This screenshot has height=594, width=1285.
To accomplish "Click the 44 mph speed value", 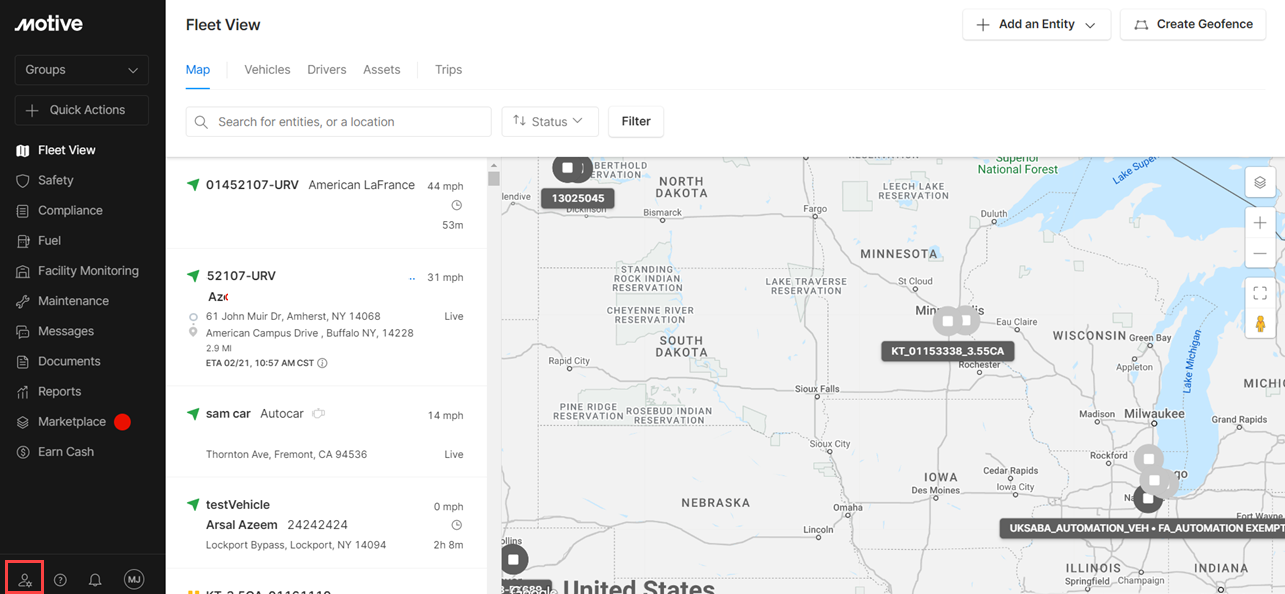I will pyautogui.click(x=445, y=186).
